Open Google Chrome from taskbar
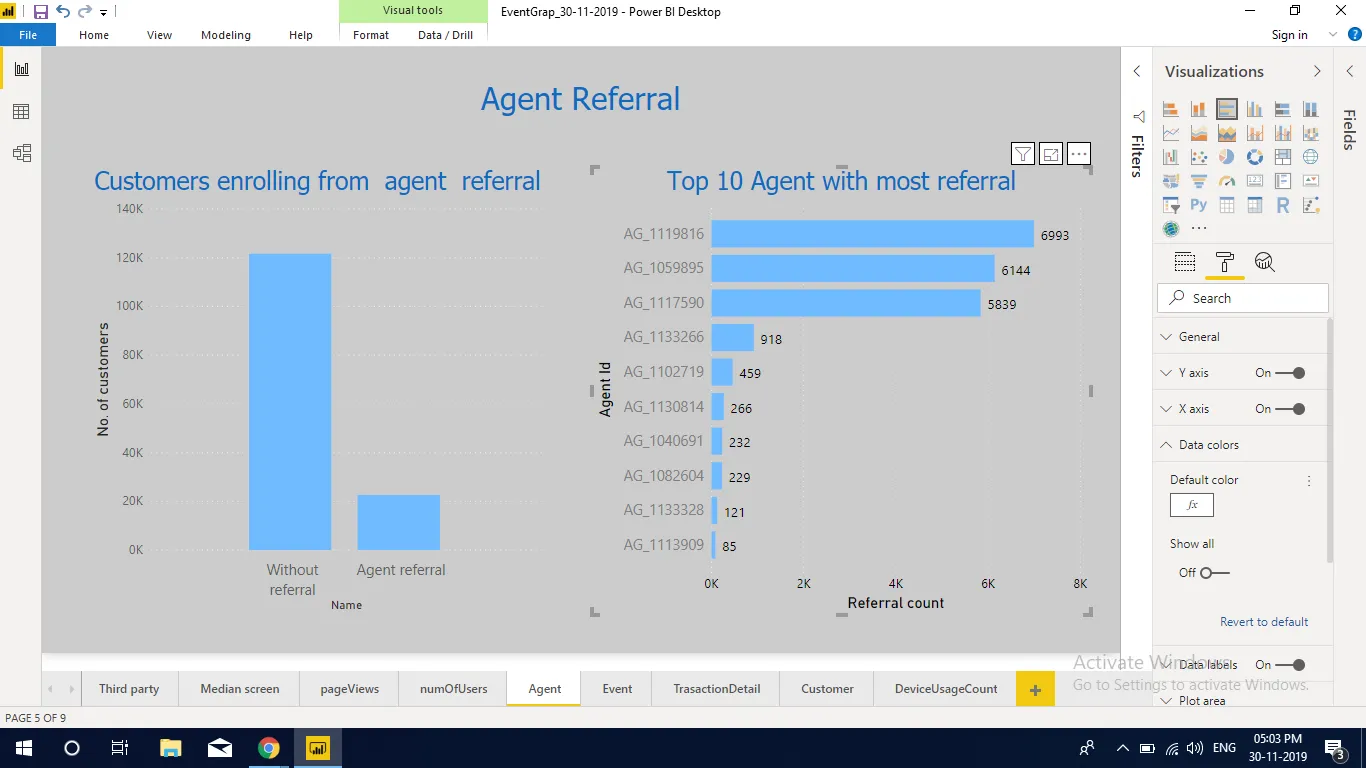Image resolution: width=1366 pixels, height=768 pixels. 268,748
